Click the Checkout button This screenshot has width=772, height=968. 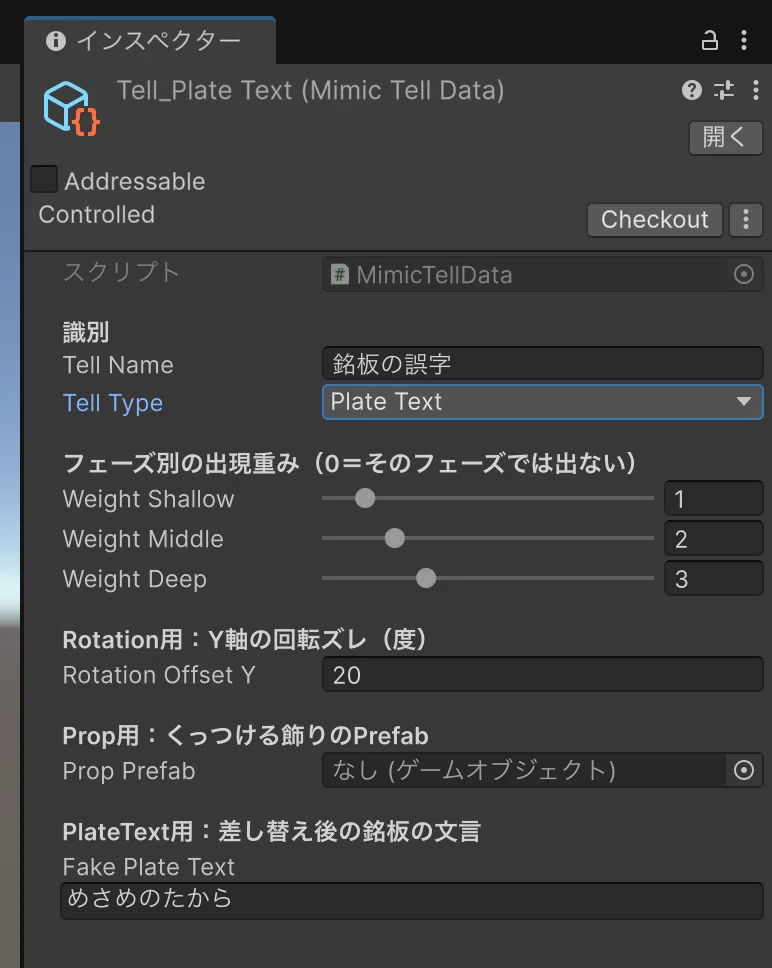tap(655, 220)
